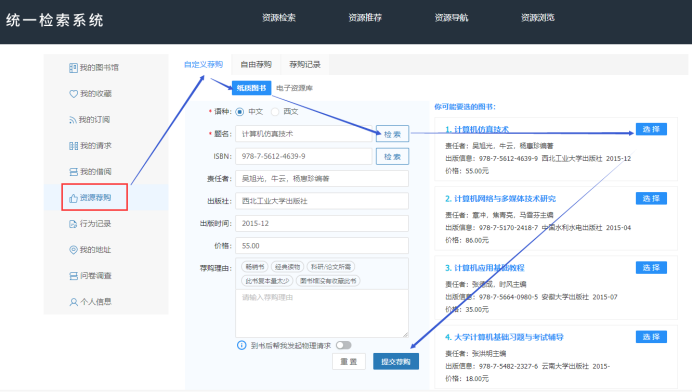Click 选择 for 大学计算机基础习题与考试辅导
Screen dimensions: 693x392
pos(651,337)
